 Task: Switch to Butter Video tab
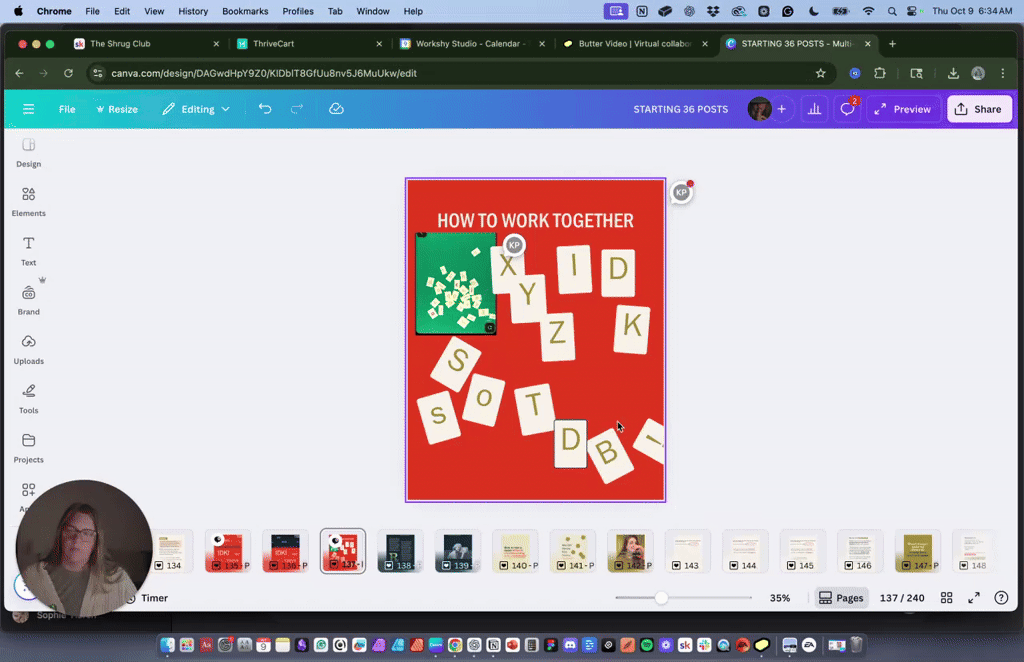coord(633,44)
